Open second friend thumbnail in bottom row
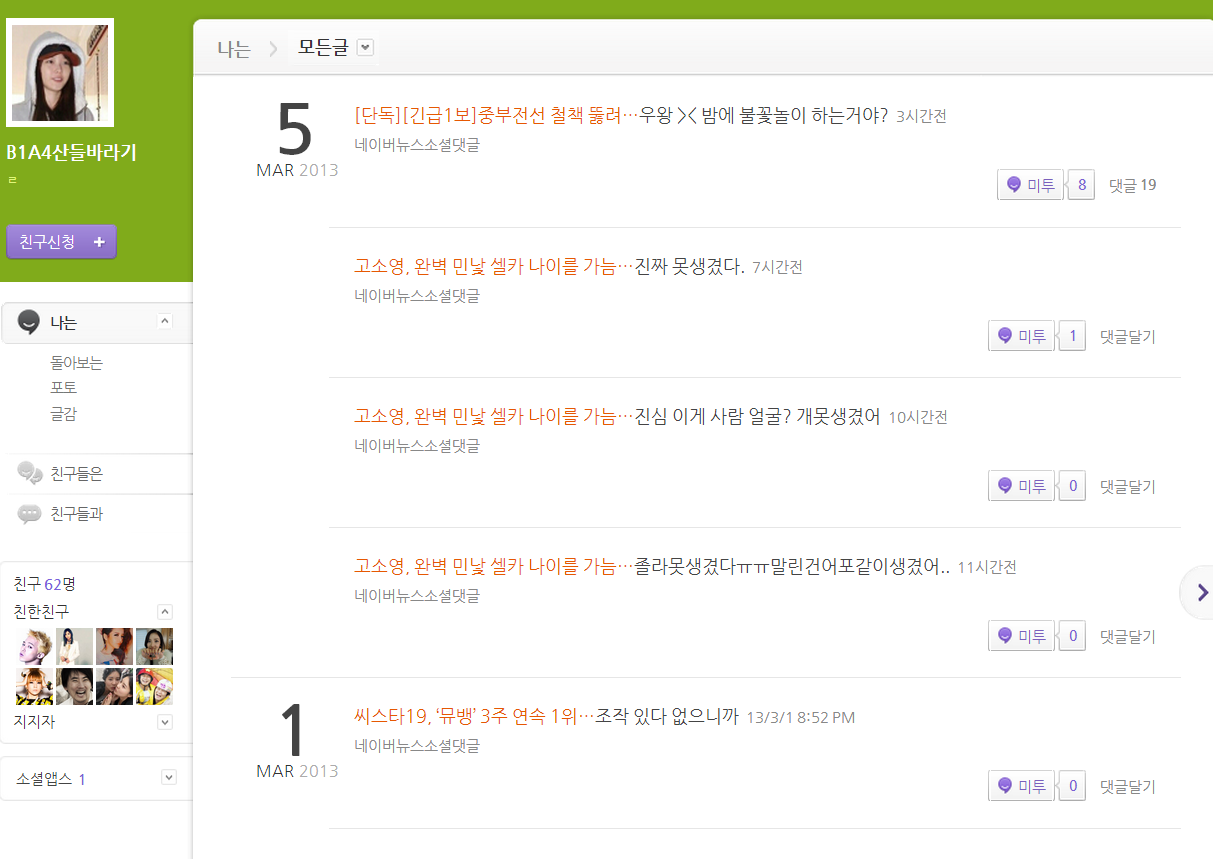1213x859 pixels. click(x=75, y=686)
